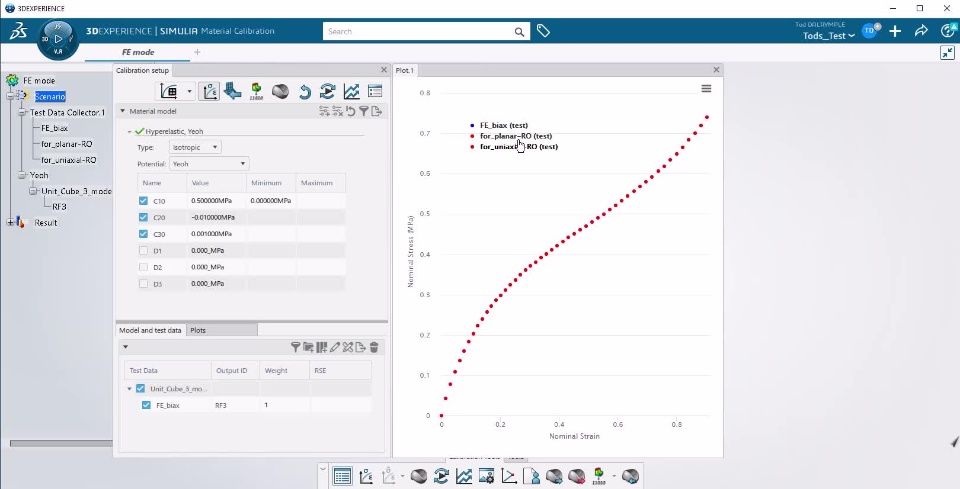Open the Tods_Test workspace dropdown
This screenshot has width=960, height=489.
[829, 35]
